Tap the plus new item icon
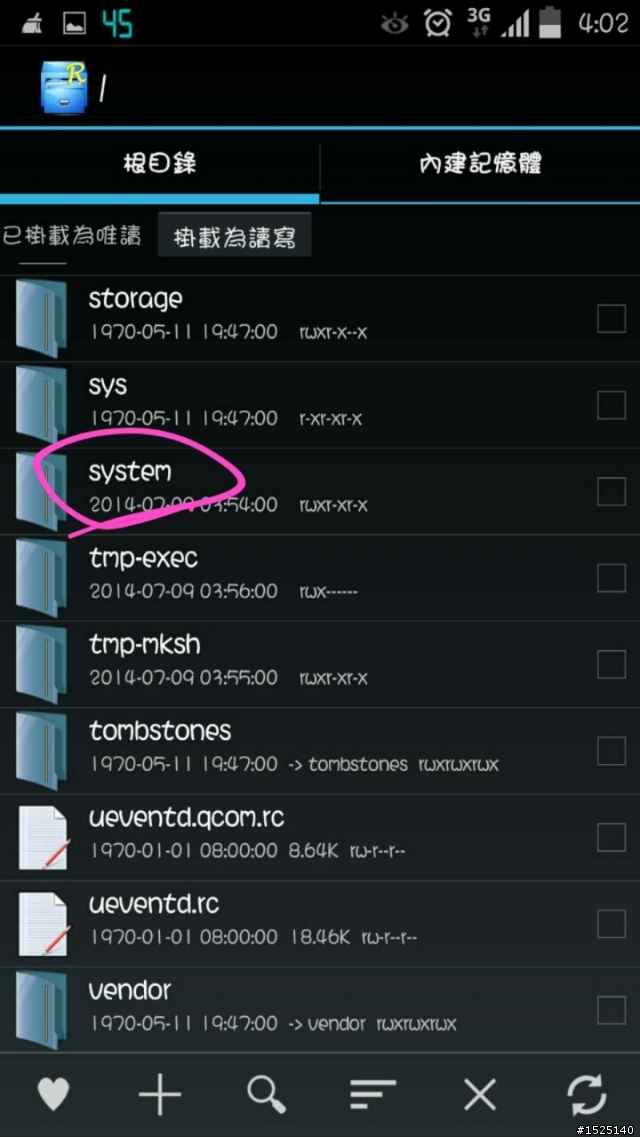The height and width of the screenshot is (1138, 640). coord(160,1094)
